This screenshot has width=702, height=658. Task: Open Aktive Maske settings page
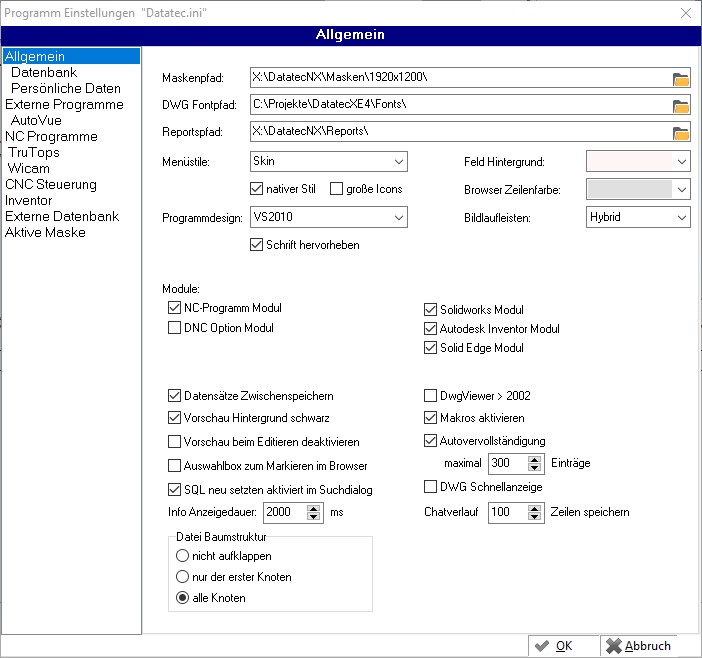pos(45,232)
